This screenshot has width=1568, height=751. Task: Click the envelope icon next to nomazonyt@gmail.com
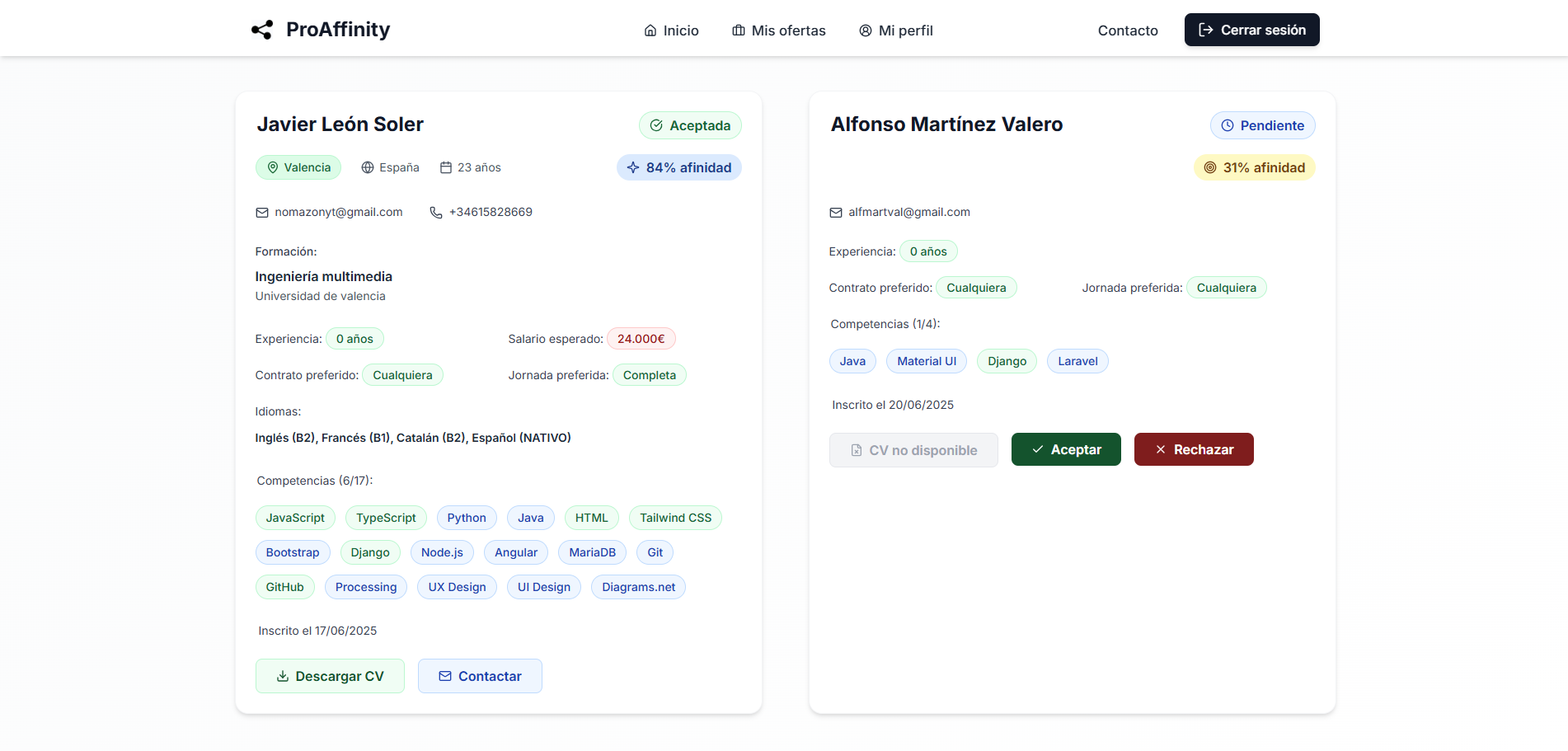tap(262, 213)
